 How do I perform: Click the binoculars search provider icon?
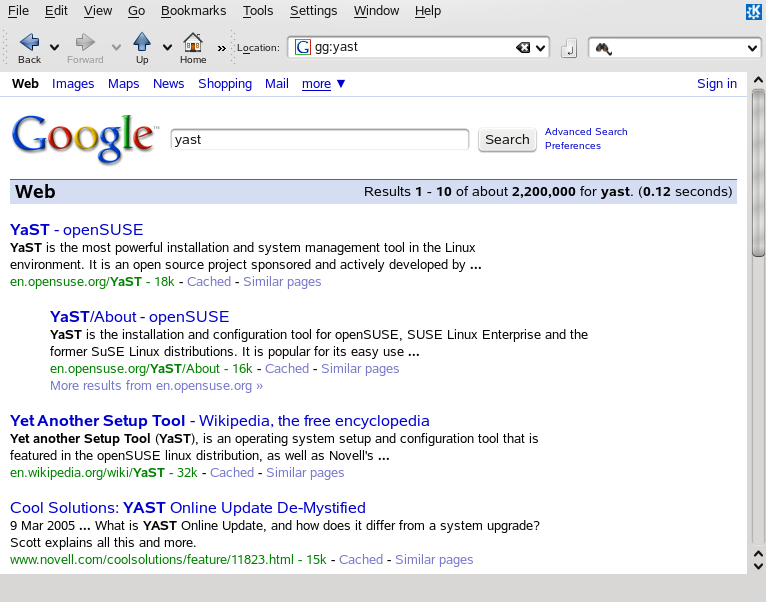coord(603,48)
